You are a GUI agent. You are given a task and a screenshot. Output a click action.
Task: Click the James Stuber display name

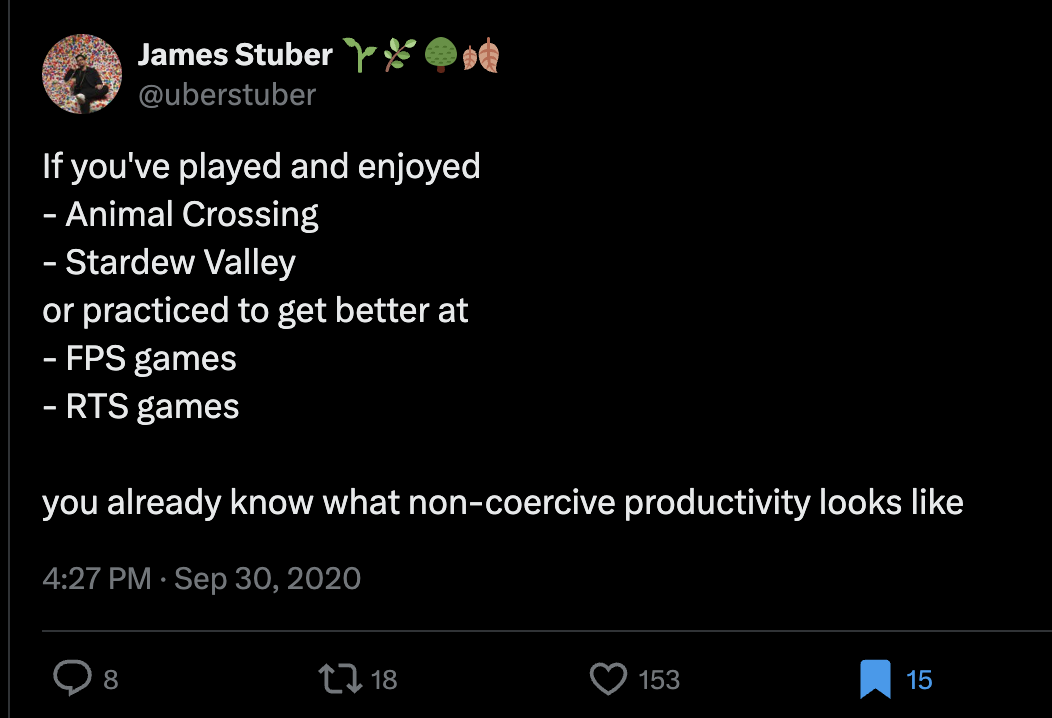pyautogui.click(x=234, y=55)
